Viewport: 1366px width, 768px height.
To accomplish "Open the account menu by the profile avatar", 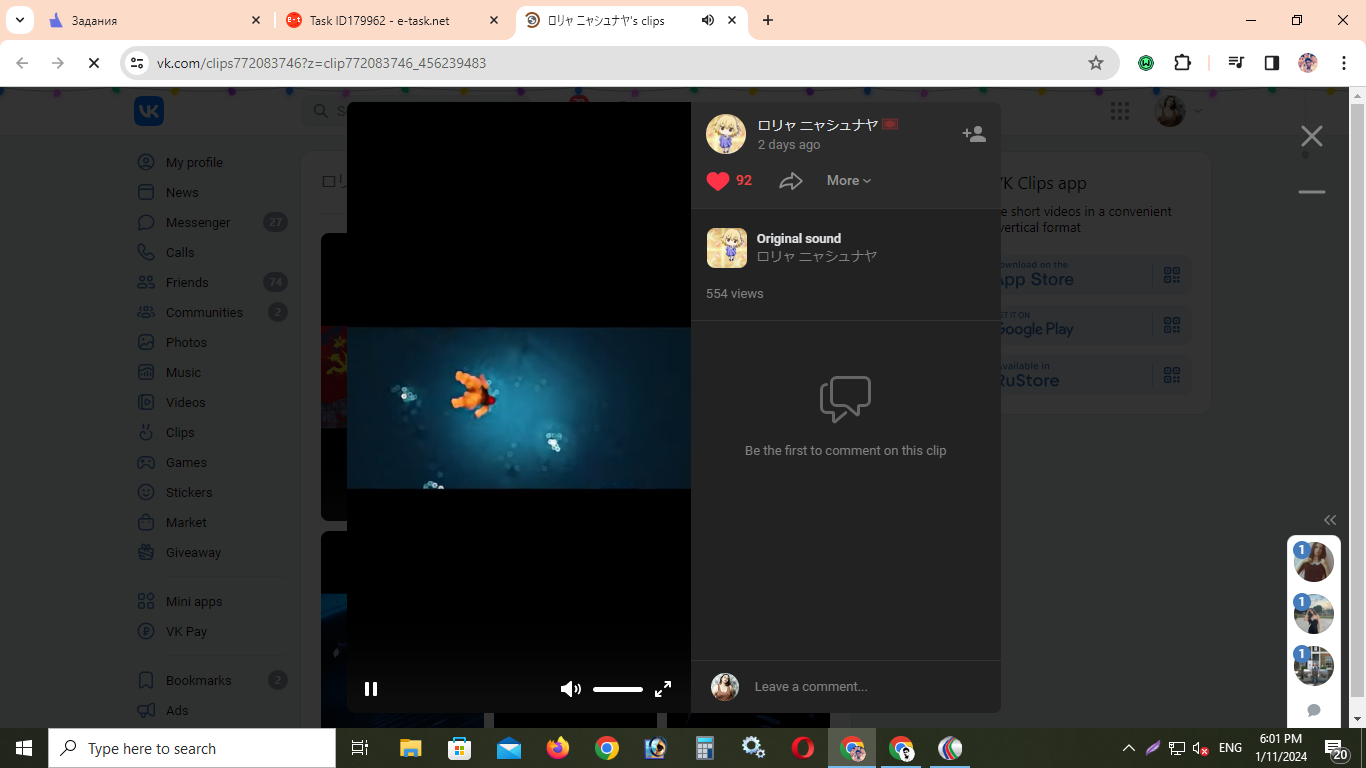I will pyautogui.click(x=1179, y=111).
